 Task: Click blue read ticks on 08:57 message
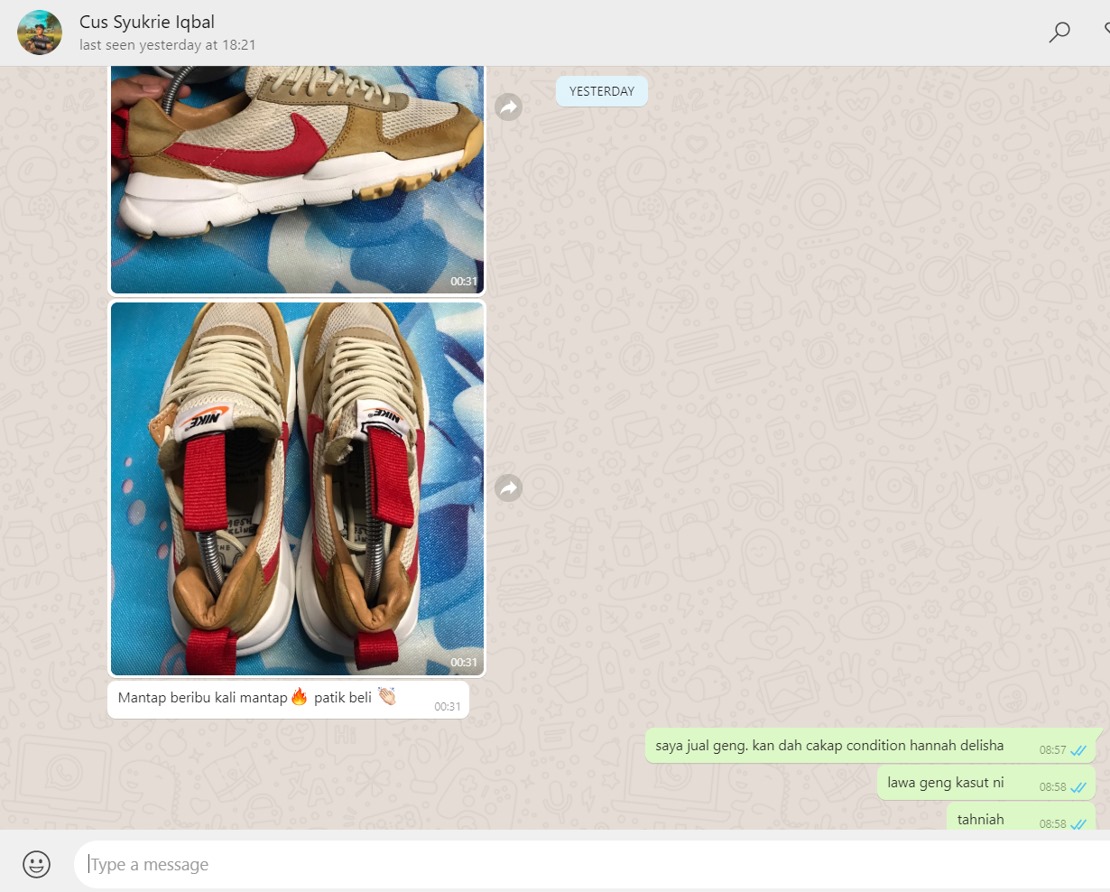pos(1078,750)
